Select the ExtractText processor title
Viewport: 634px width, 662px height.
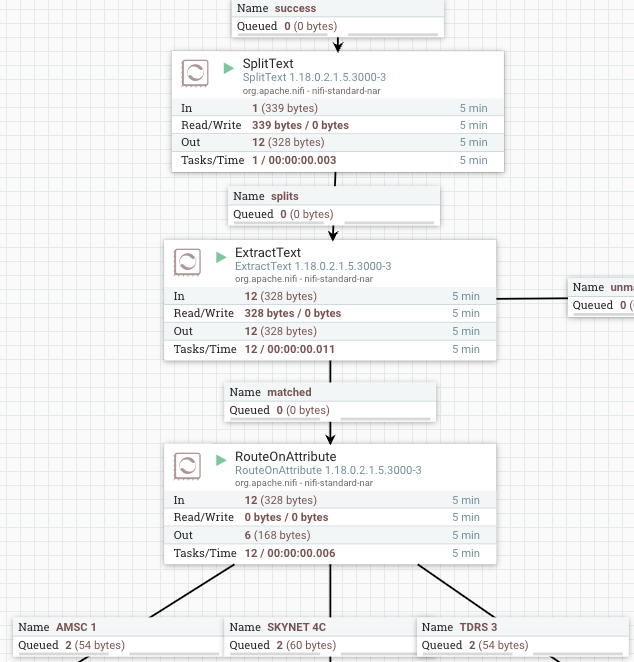click(x=268, y=252)
